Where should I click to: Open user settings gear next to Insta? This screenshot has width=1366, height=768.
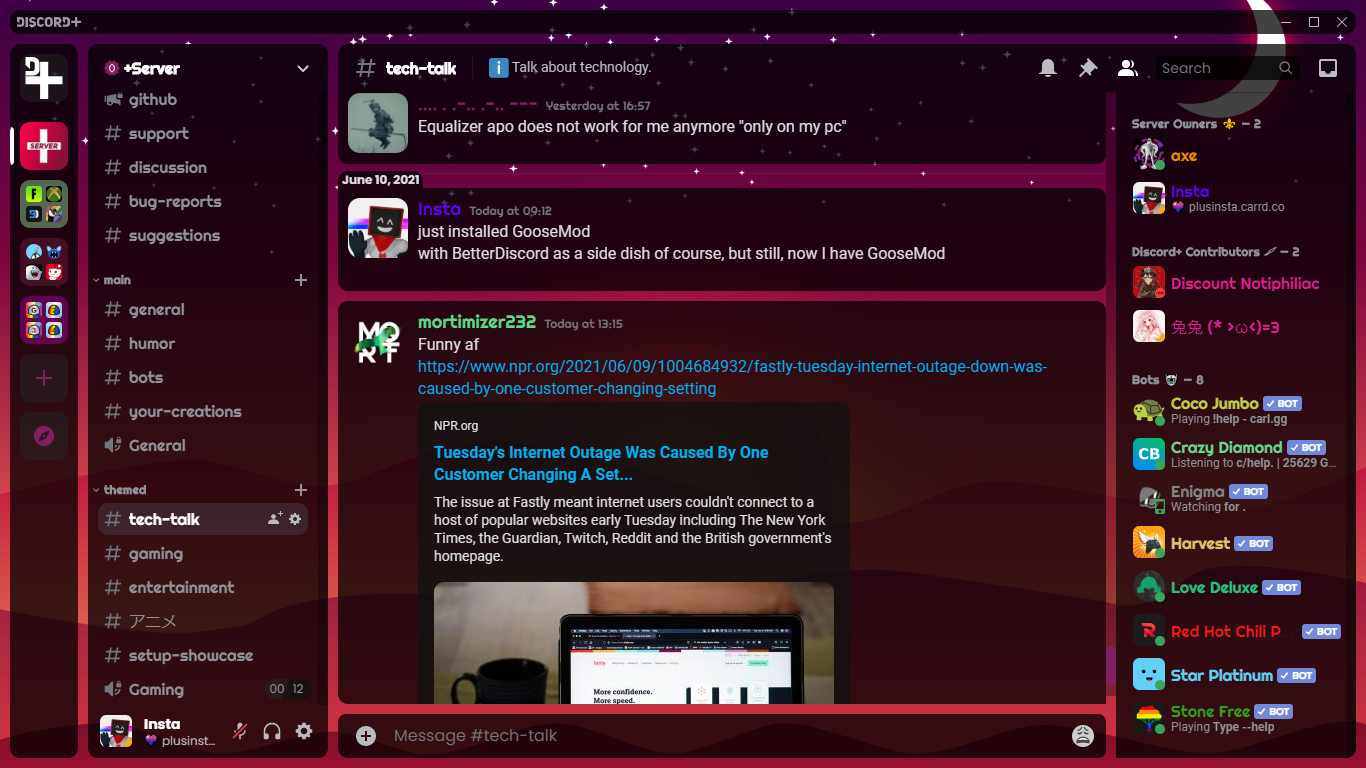click(303, 731)
